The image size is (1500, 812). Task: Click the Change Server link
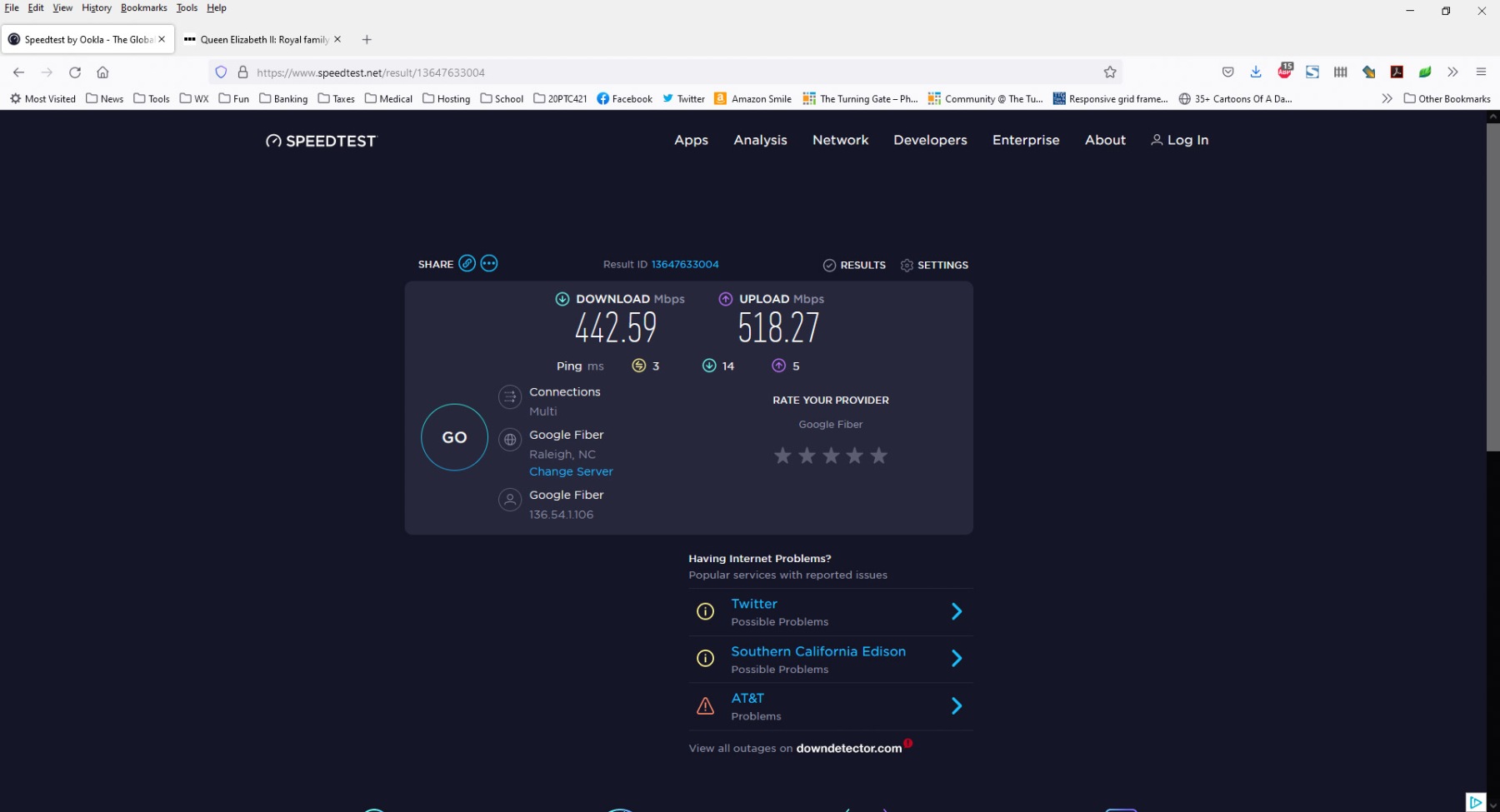[571, 471]
